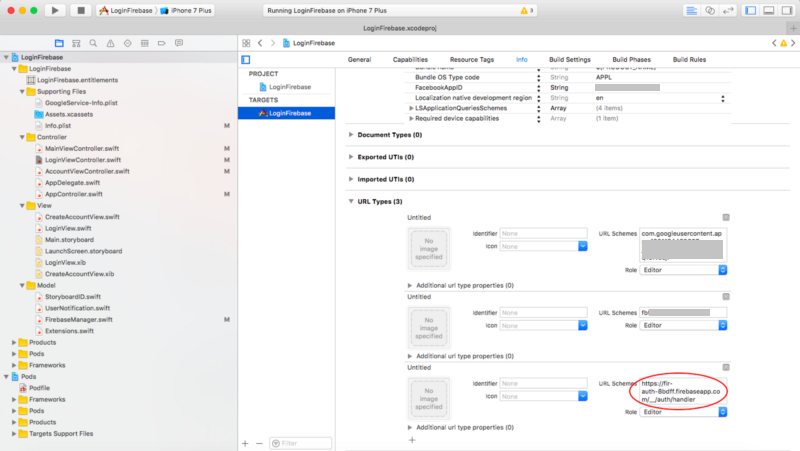
Task: Select the LoginFirebase target
Action: 286,113
